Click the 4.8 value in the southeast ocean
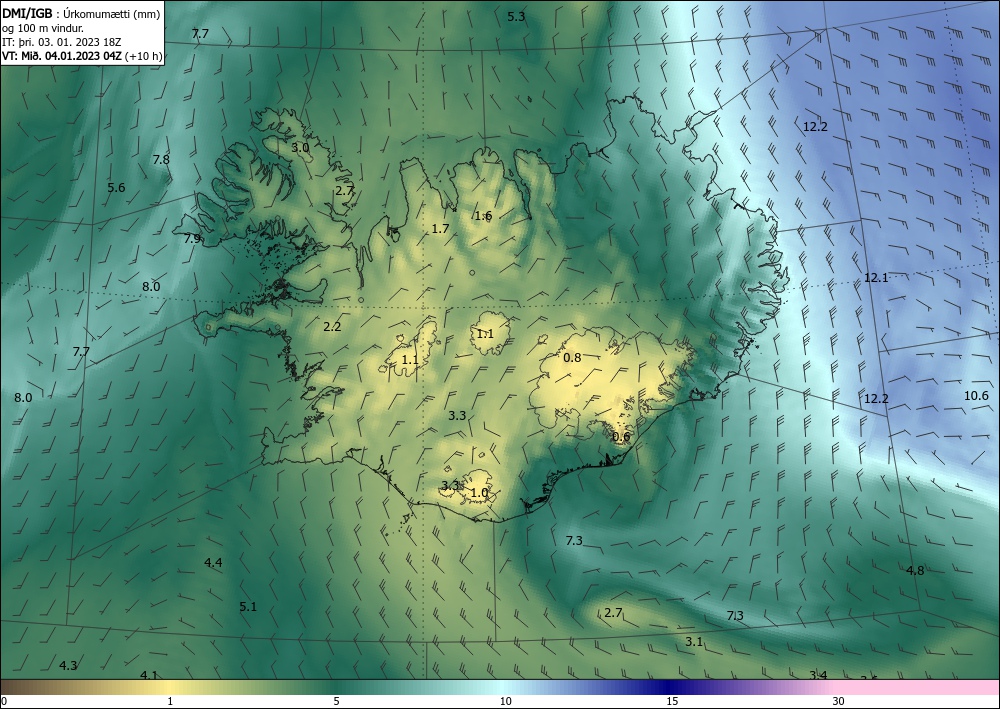Screen dimensions: 1000x709 pyautogui.click(x=915, y=571)
